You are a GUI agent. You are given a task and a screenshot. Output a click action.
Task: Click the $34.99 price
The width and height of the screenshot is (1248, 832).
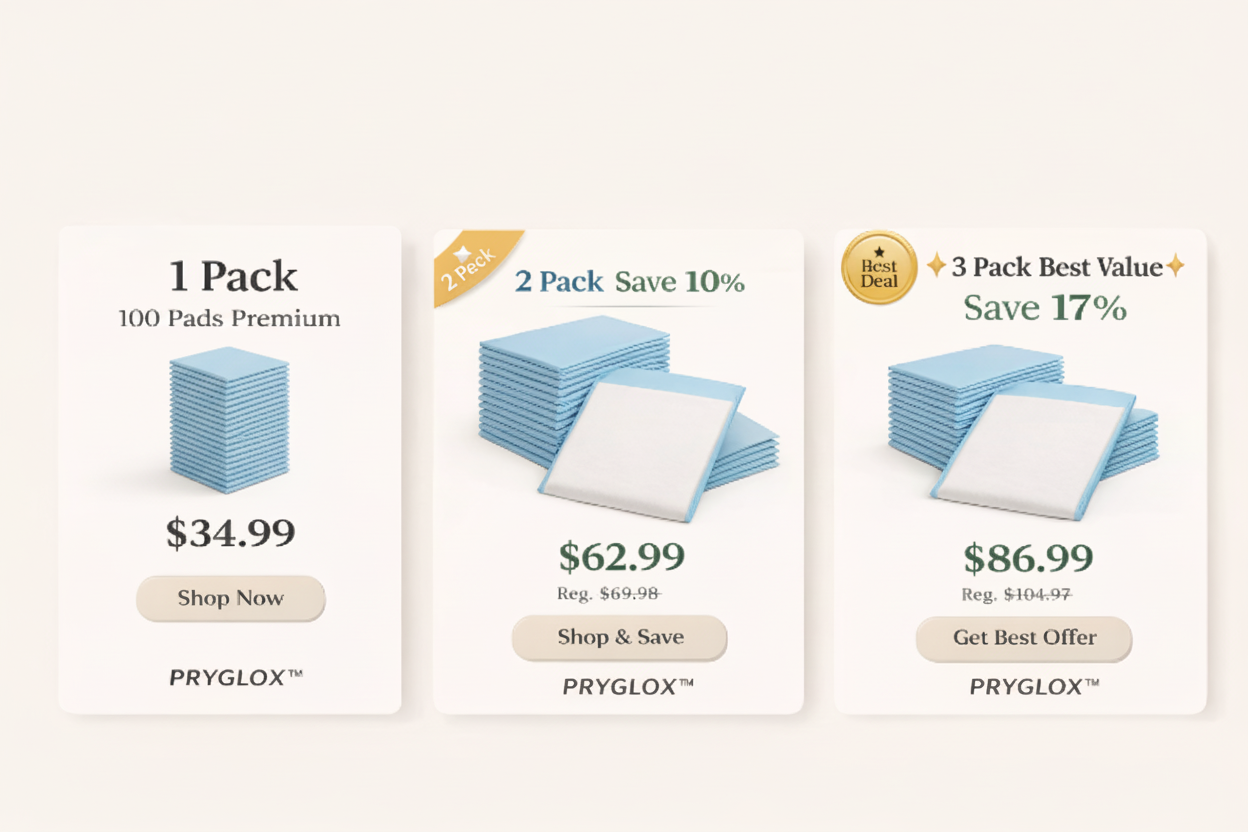(x=231, y=533)
